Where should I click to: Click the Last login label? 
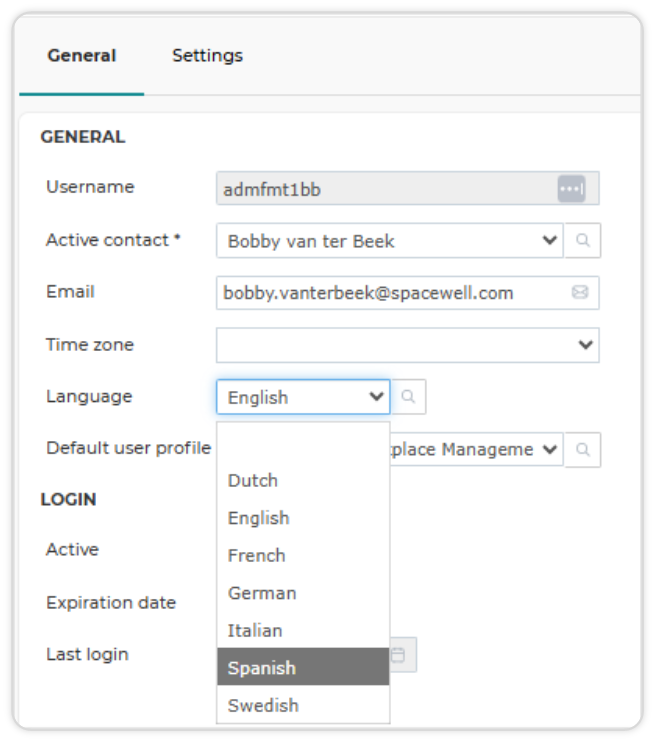87,654
